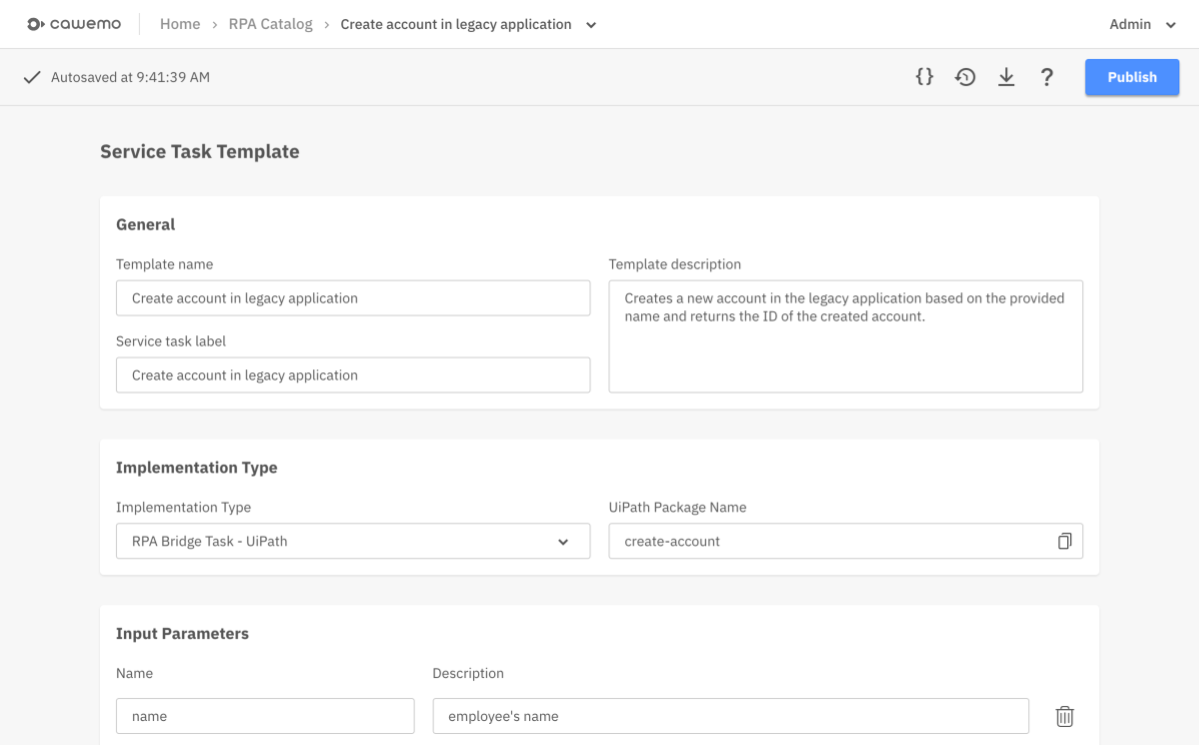The height and width of the screenshot is (745, 1200).
Task: Download the template via download icon
Action: pos(1006,77)
